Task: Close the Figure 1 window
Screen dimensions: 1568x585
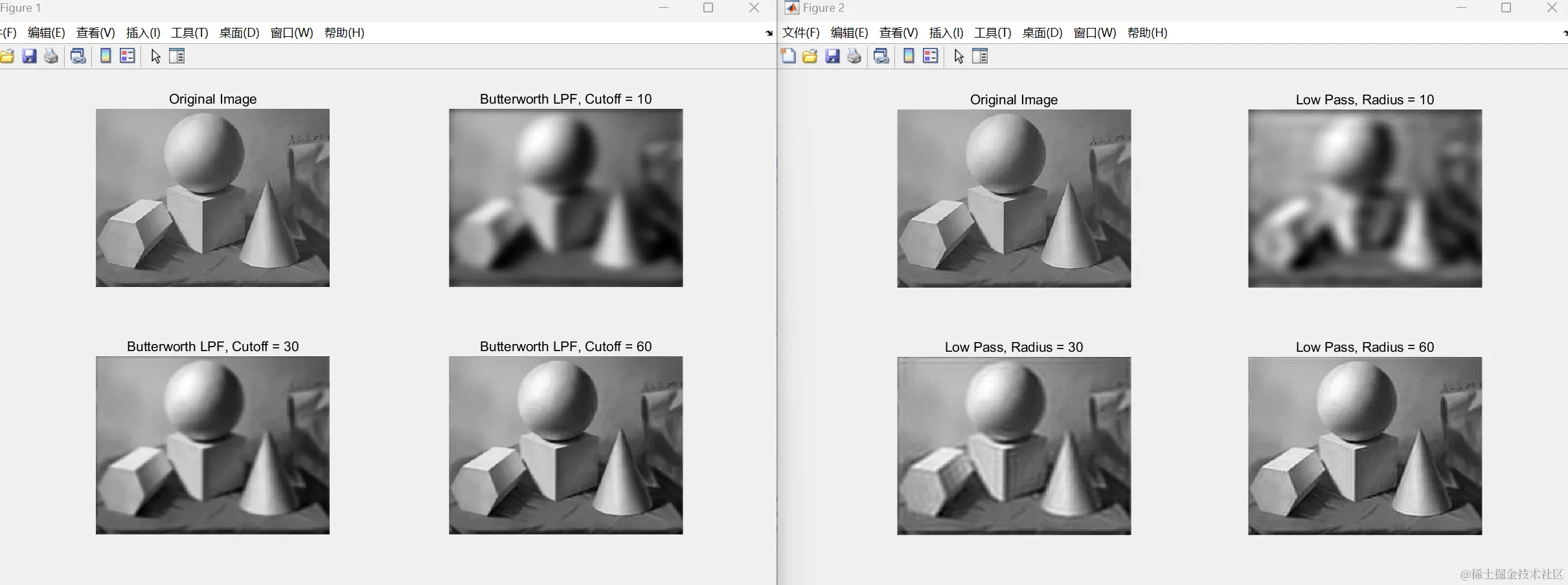Action: (x=754, y=8)
